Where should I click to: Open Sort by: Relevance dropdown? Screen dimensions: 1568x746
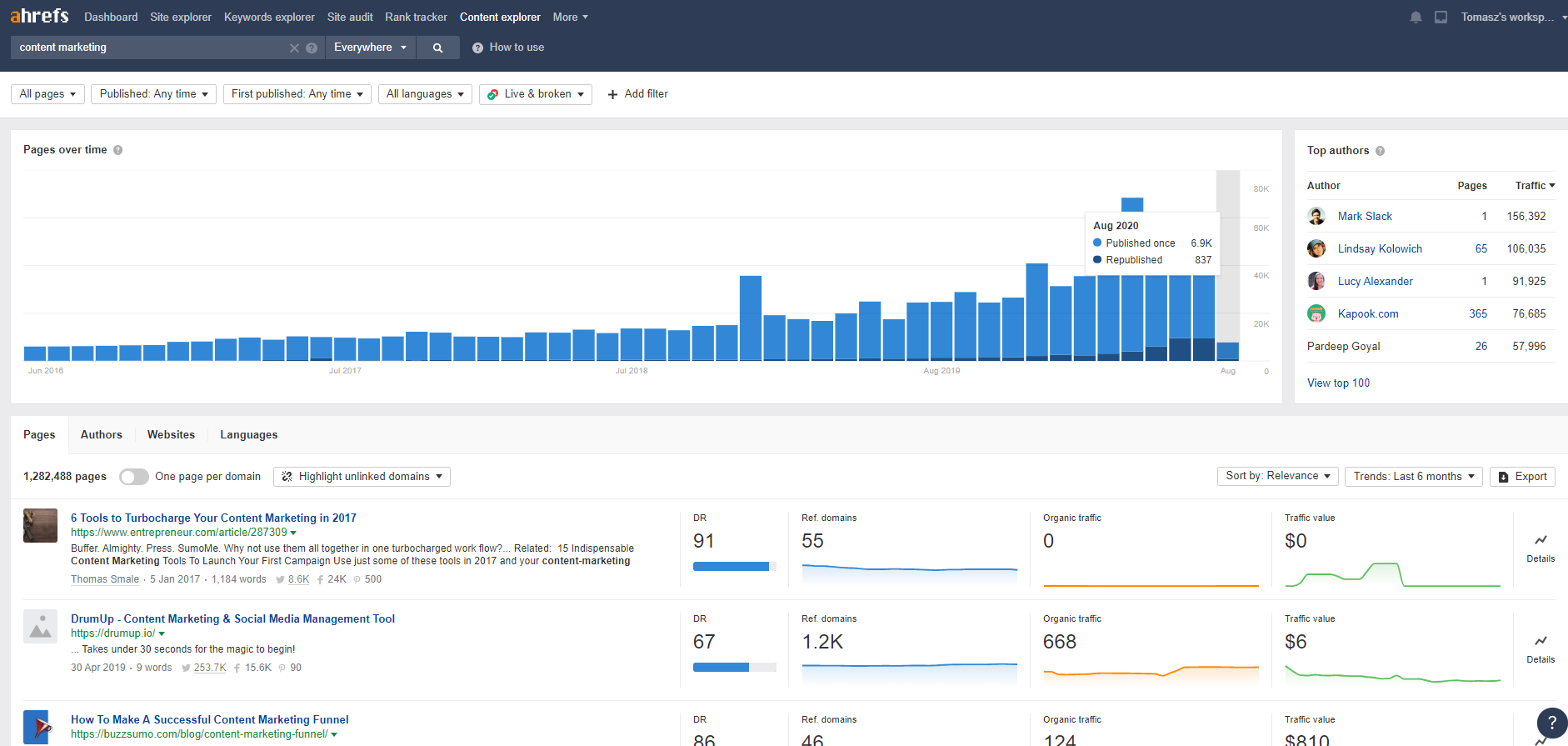point(1278,476)
